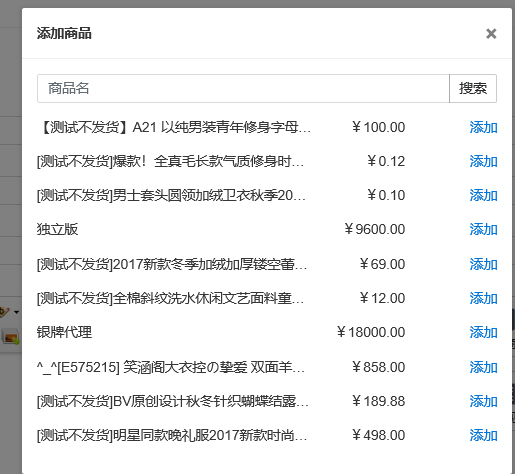Click the 商品名 search input field

point(243,88)
